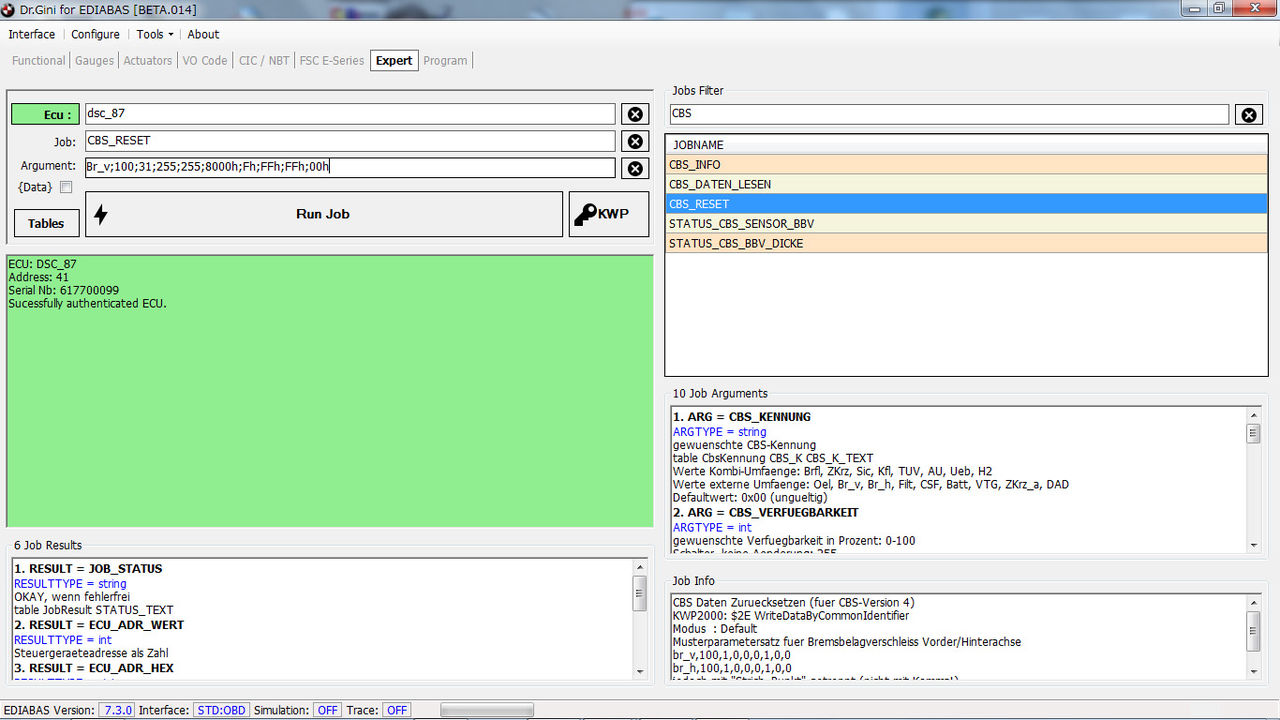Click the green Ecu button
The width and height of the screenshot is (1280, 720).
(x=45, y=115)
